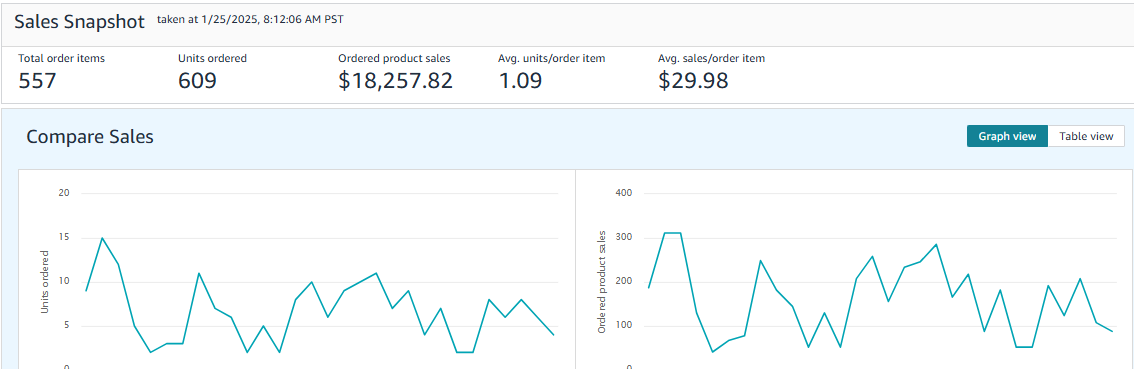Click the 'Ordered product sales' vertical axis title
Screen dimensions: 1134x369
[x=601, y=283]
